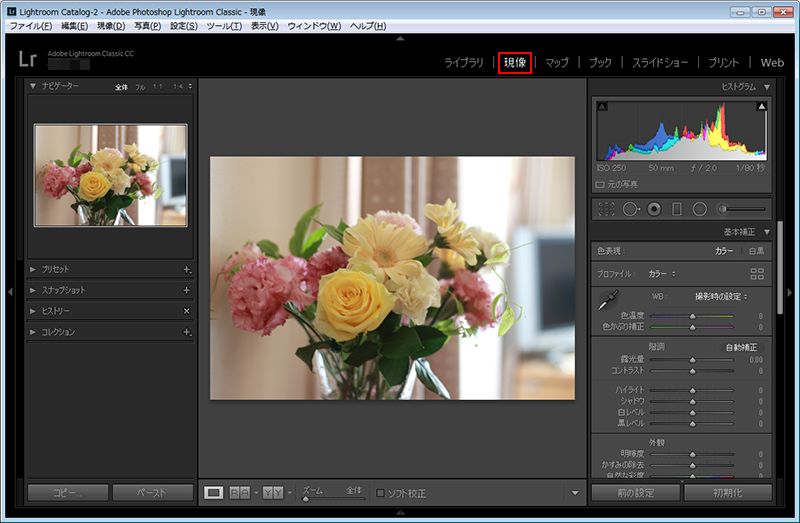The width and height of the screenshot is (800, 523).
Task: Add a new preset with plus
Action: point(187,269)
